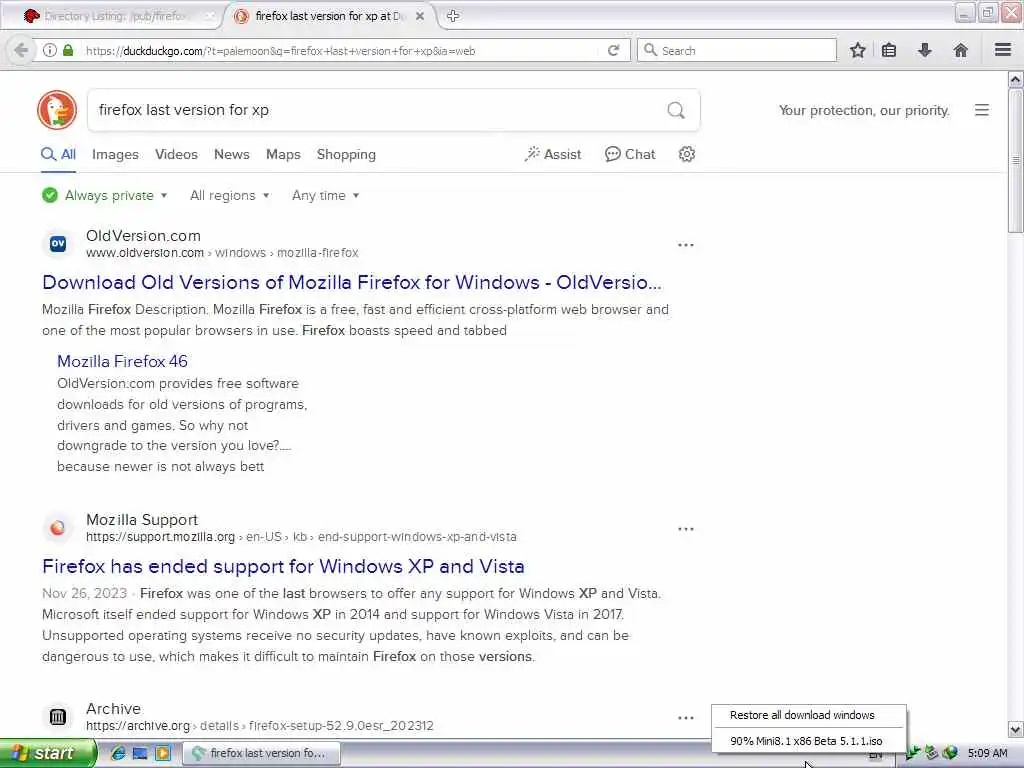Click the OldVersion.com site name
The image size is (1024, 768).
click(143, 236)
